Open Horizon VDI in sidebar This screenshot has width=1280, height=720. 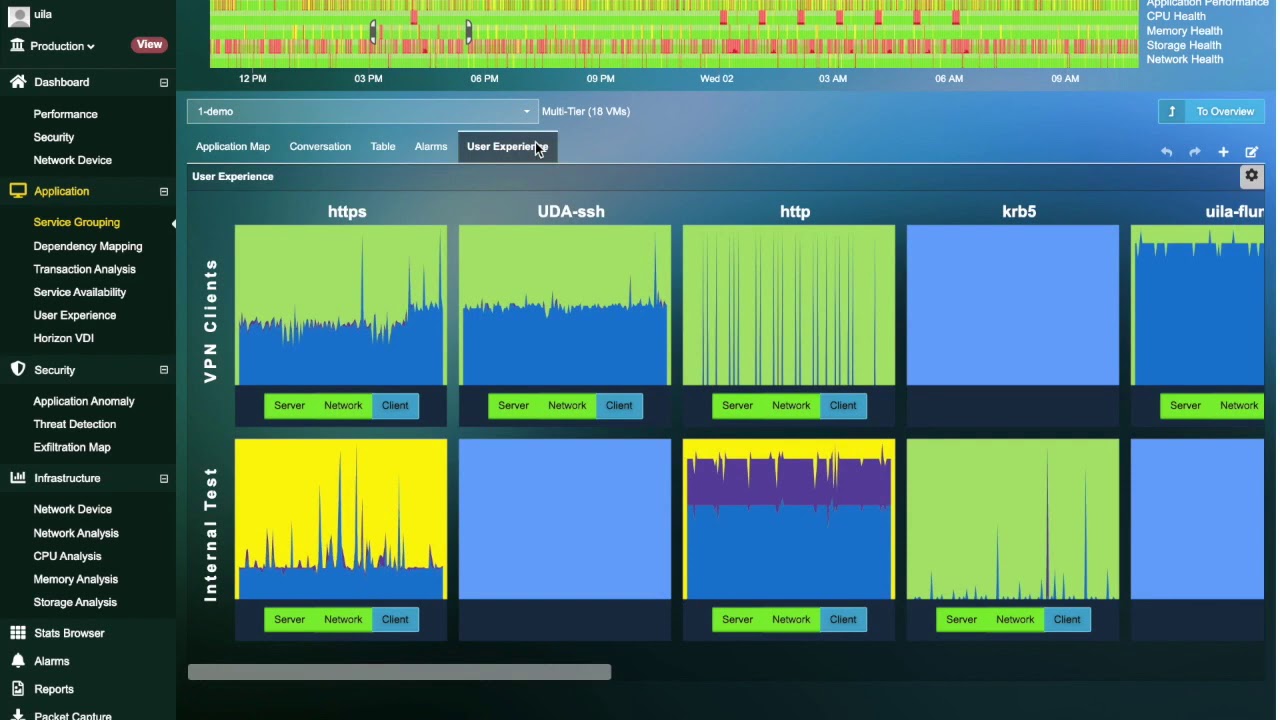[x=63, y=338]
